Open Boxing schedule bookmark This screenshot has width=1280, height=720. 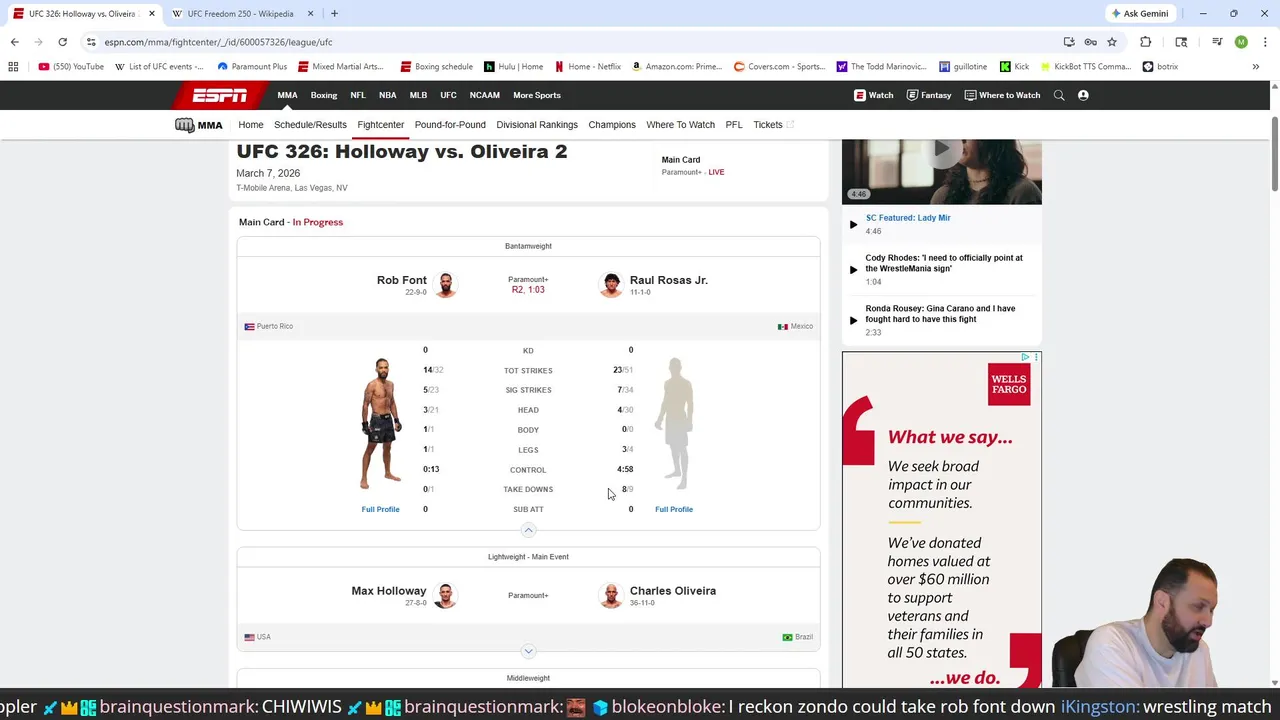[x=436, y=67]
